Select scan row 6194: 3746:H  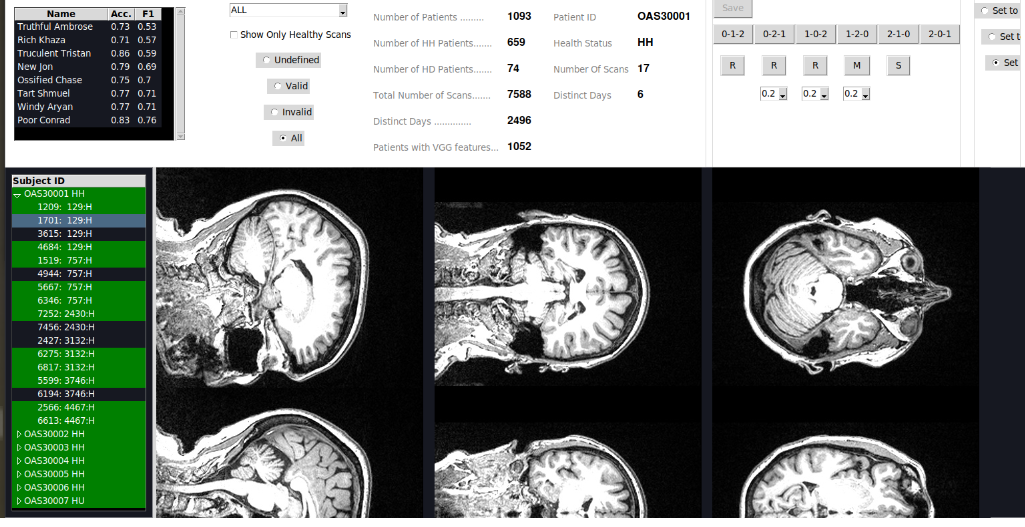(x=78, y=394)
